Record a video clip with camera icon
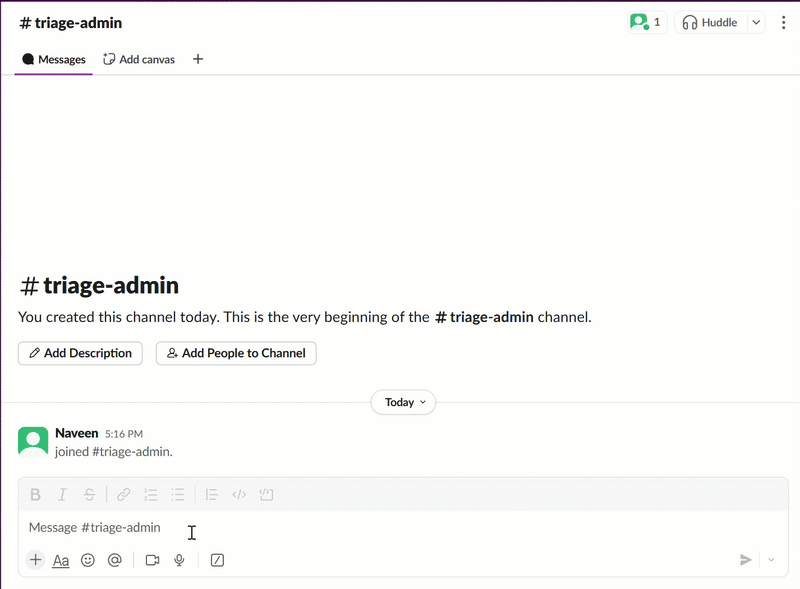This screenshot has width=800, height=589. pyautogui.click(x=152, y=560)
